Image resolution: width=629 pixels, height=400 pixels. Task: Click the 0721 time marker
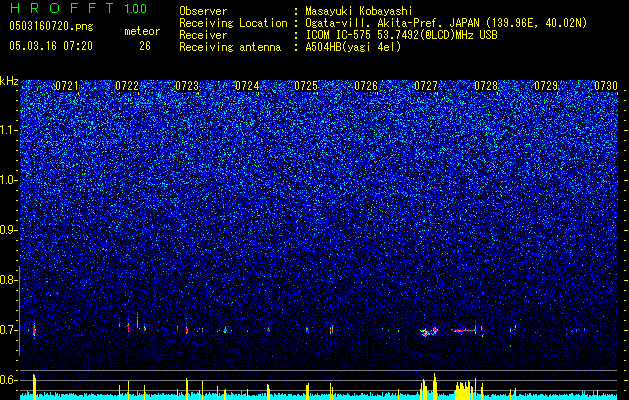pos(67,86)
